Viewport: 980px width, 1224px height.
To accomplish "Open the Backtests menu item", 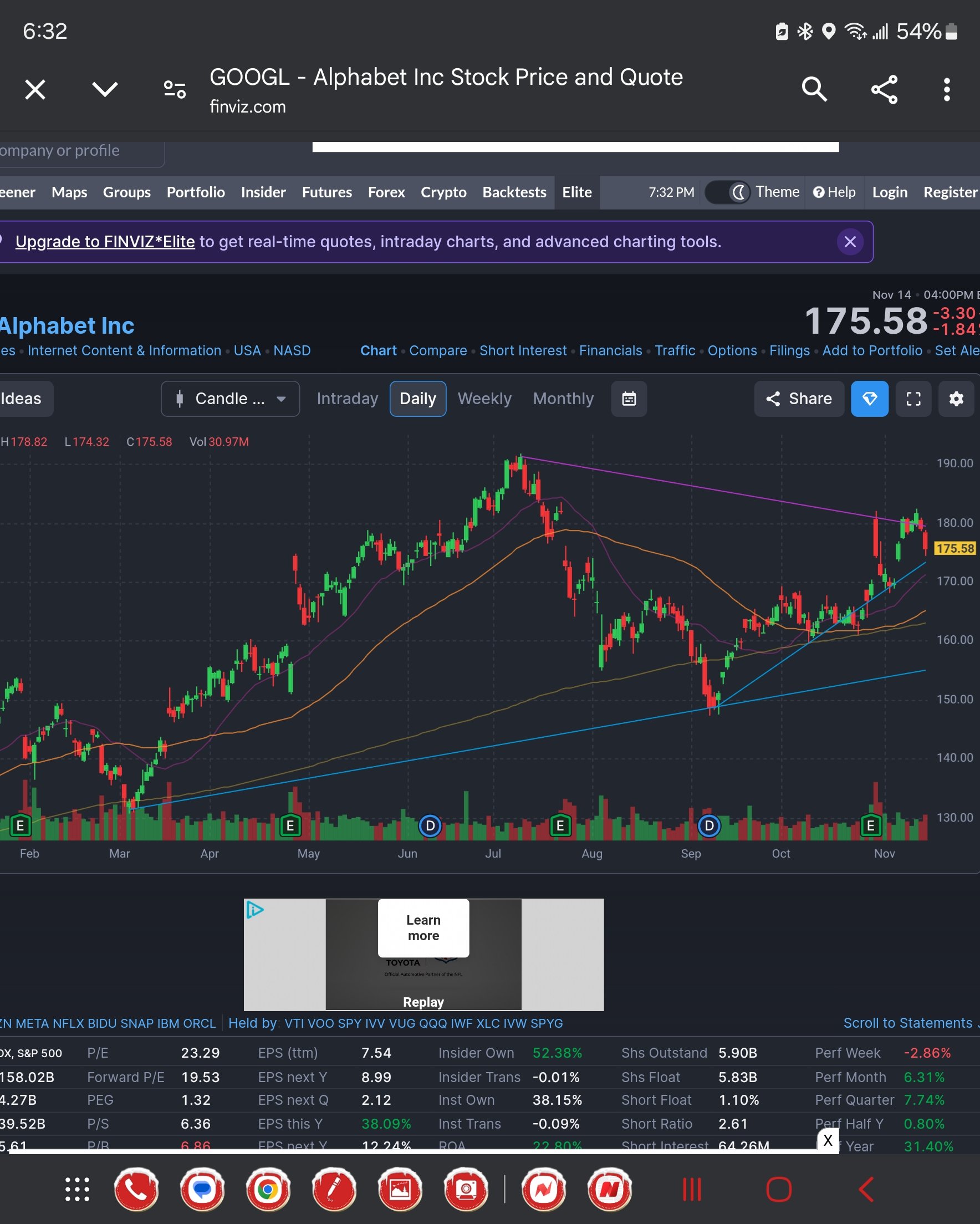I will pos(514,192).
